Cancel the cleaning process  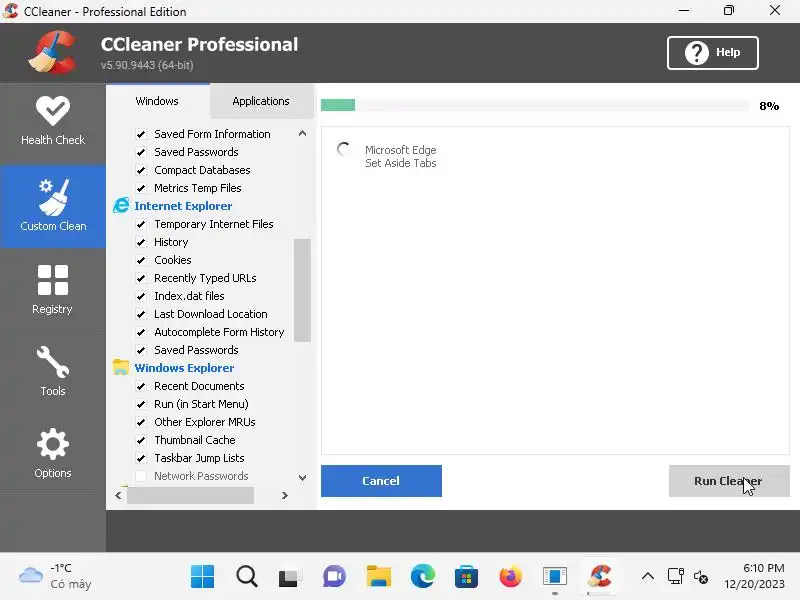pos(381,481)
